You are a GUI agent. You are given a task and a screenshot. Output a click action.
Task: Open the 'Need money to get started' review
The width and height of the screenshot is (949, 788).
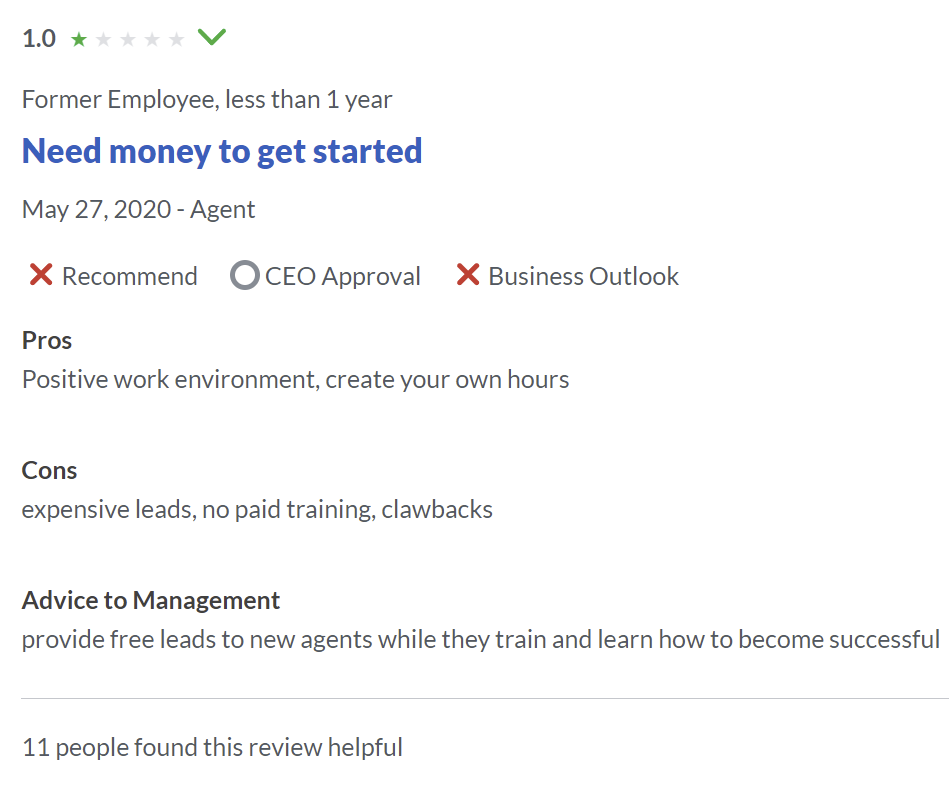pos(222,151)
